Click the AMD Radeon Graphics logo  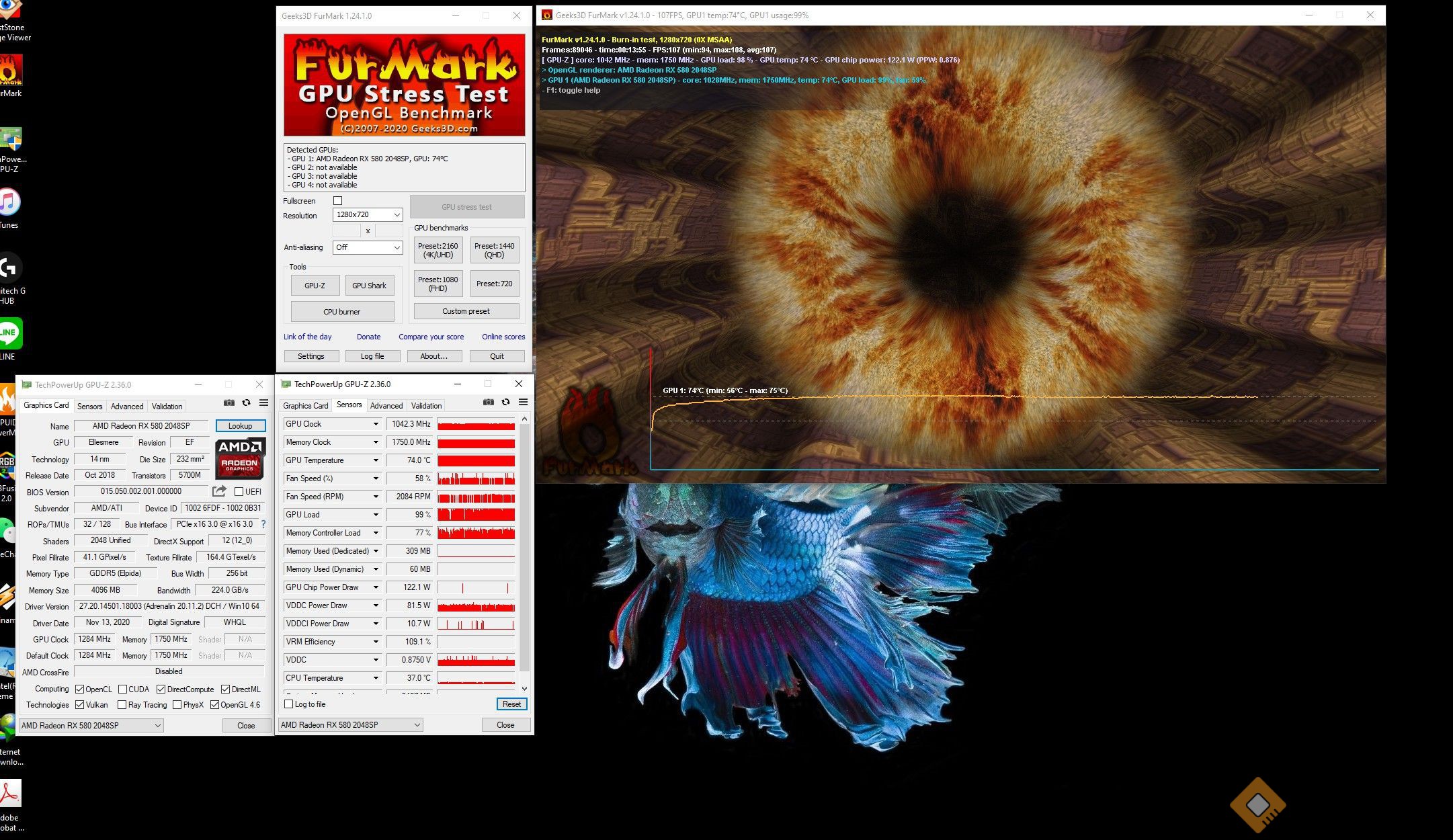tap(240, 458)
